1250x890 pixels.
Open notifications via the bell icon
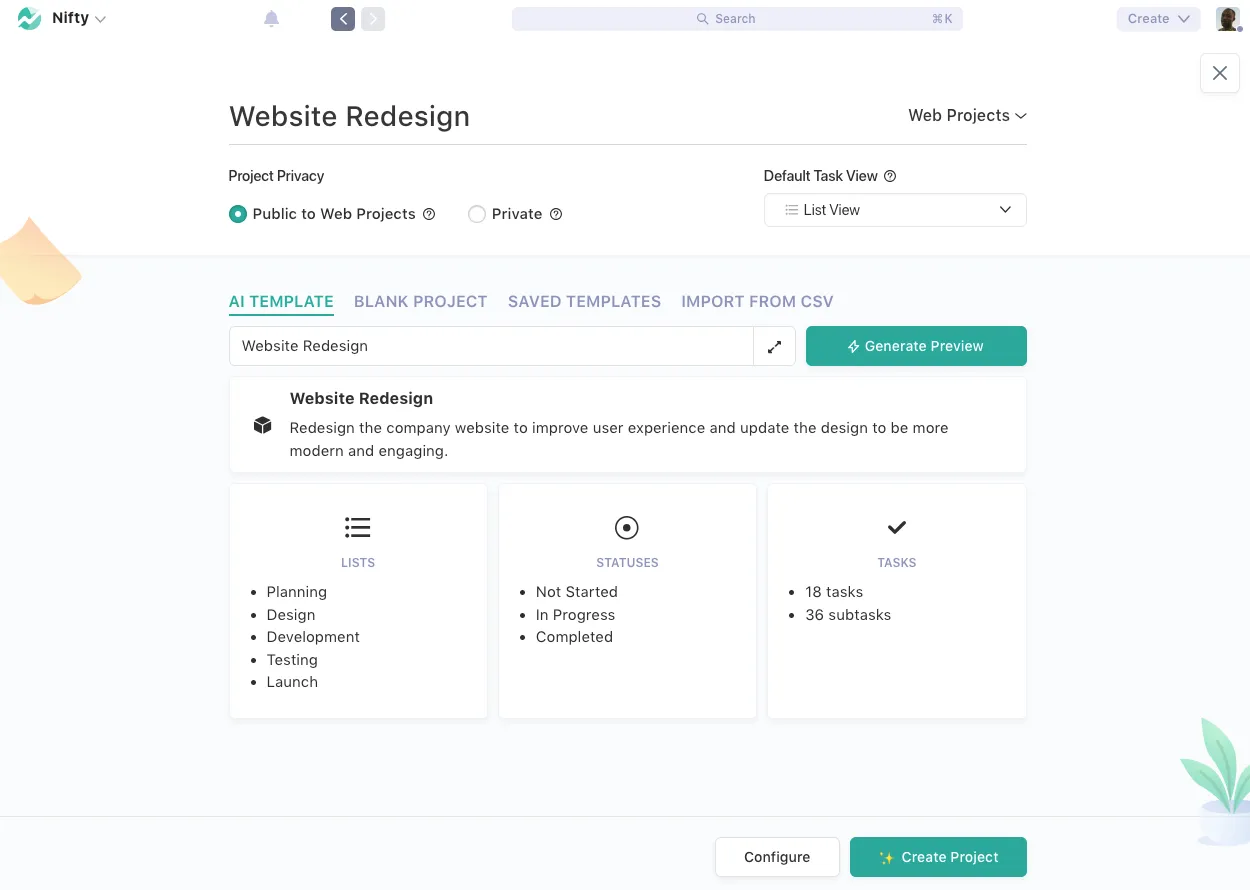[x=271, y=18]
